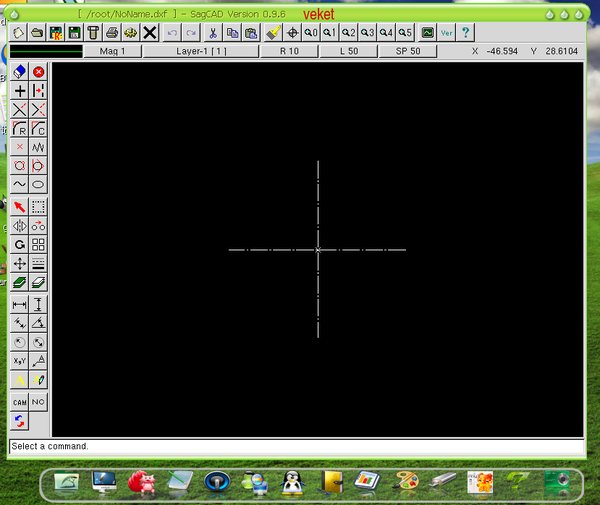Select the blue eraser tool
600x505 pixels.
20,72
